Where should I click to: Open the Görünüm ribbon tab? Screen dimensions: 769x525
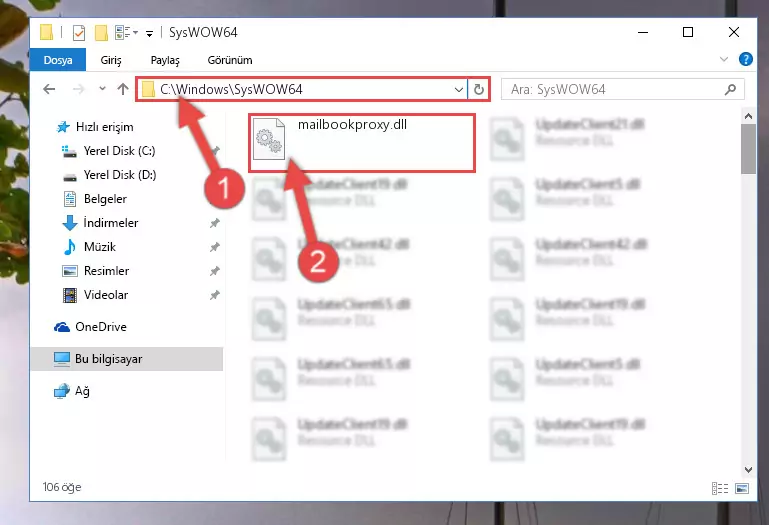pos(230,60)
